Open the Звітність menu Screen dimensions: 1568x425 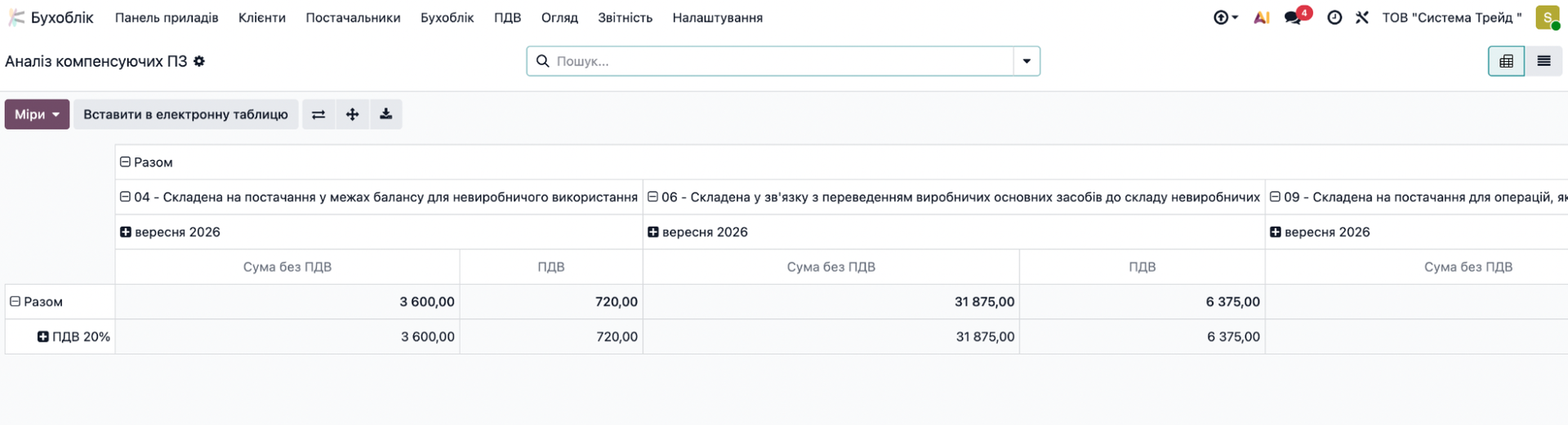click(625, 17)
